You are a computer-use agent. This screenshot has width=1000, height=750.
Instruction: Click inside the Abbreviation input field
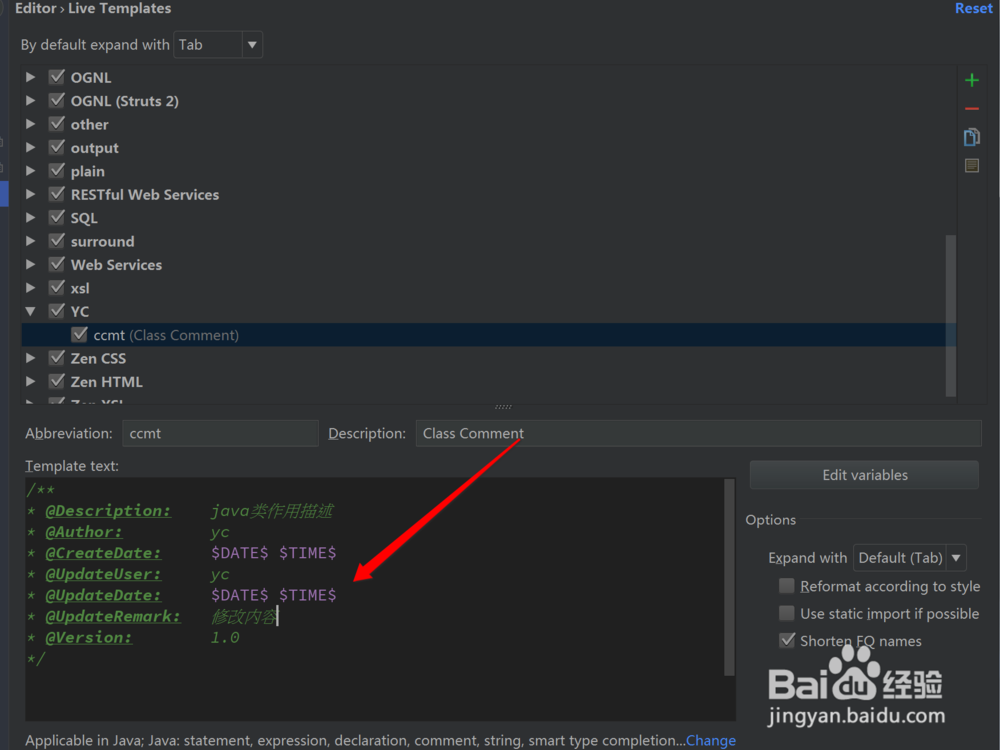click(x=220, y=433)
